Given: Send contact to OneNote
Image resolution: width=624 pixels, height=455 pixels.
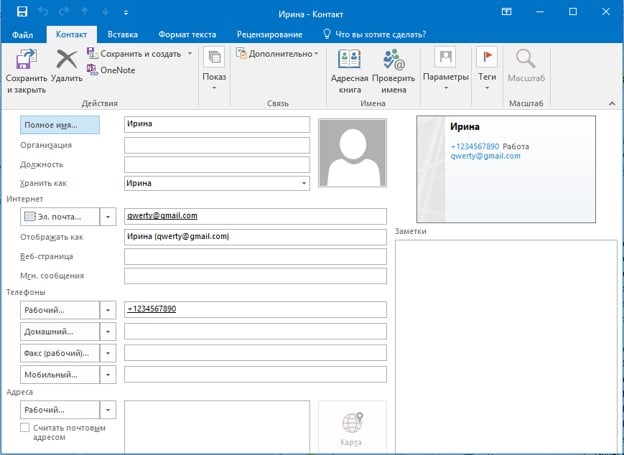Looking at the screenshot, I should pyautogui.click(x=111, y=70).
